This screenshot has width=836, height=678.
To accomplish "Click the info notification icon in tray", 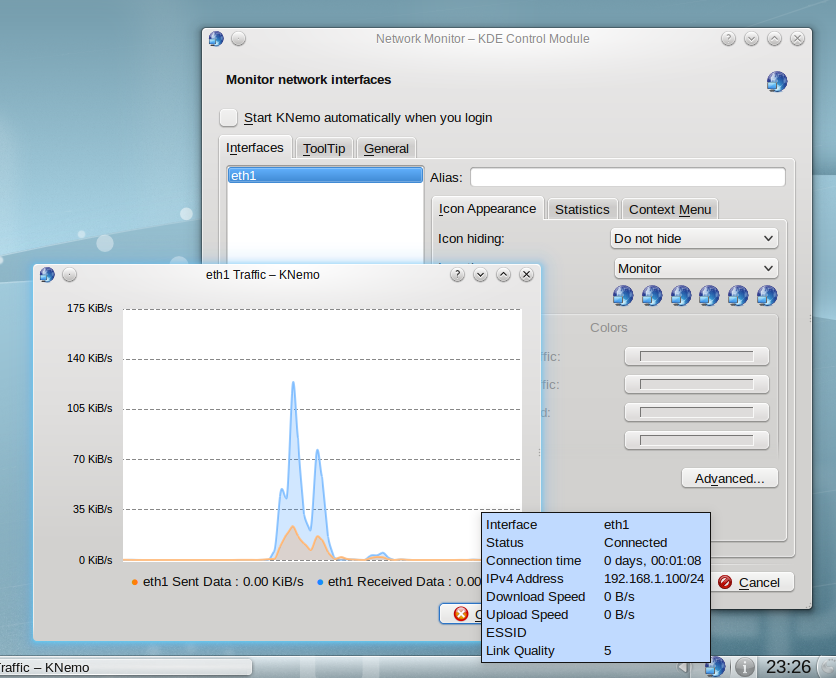I will coord(744,666).
